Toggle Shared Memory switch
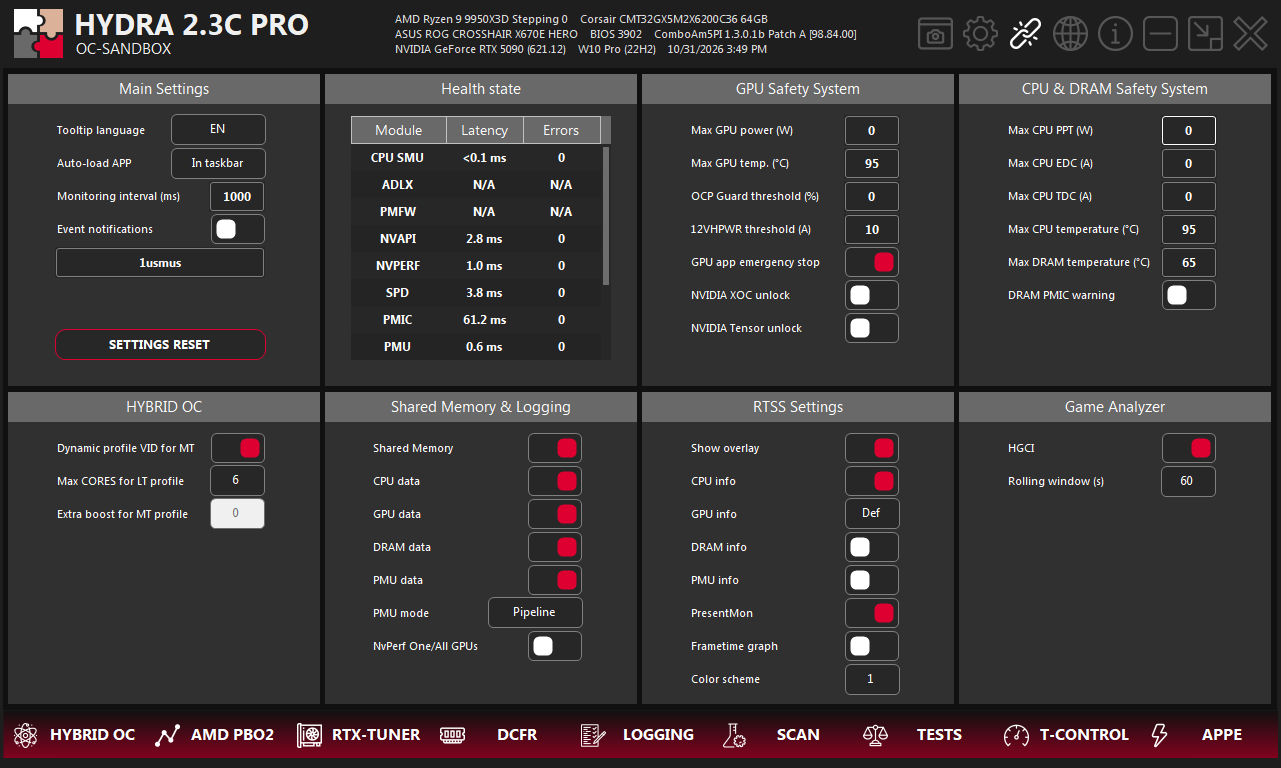Viewport: 1281px width, 768px height. coord(555,448)
